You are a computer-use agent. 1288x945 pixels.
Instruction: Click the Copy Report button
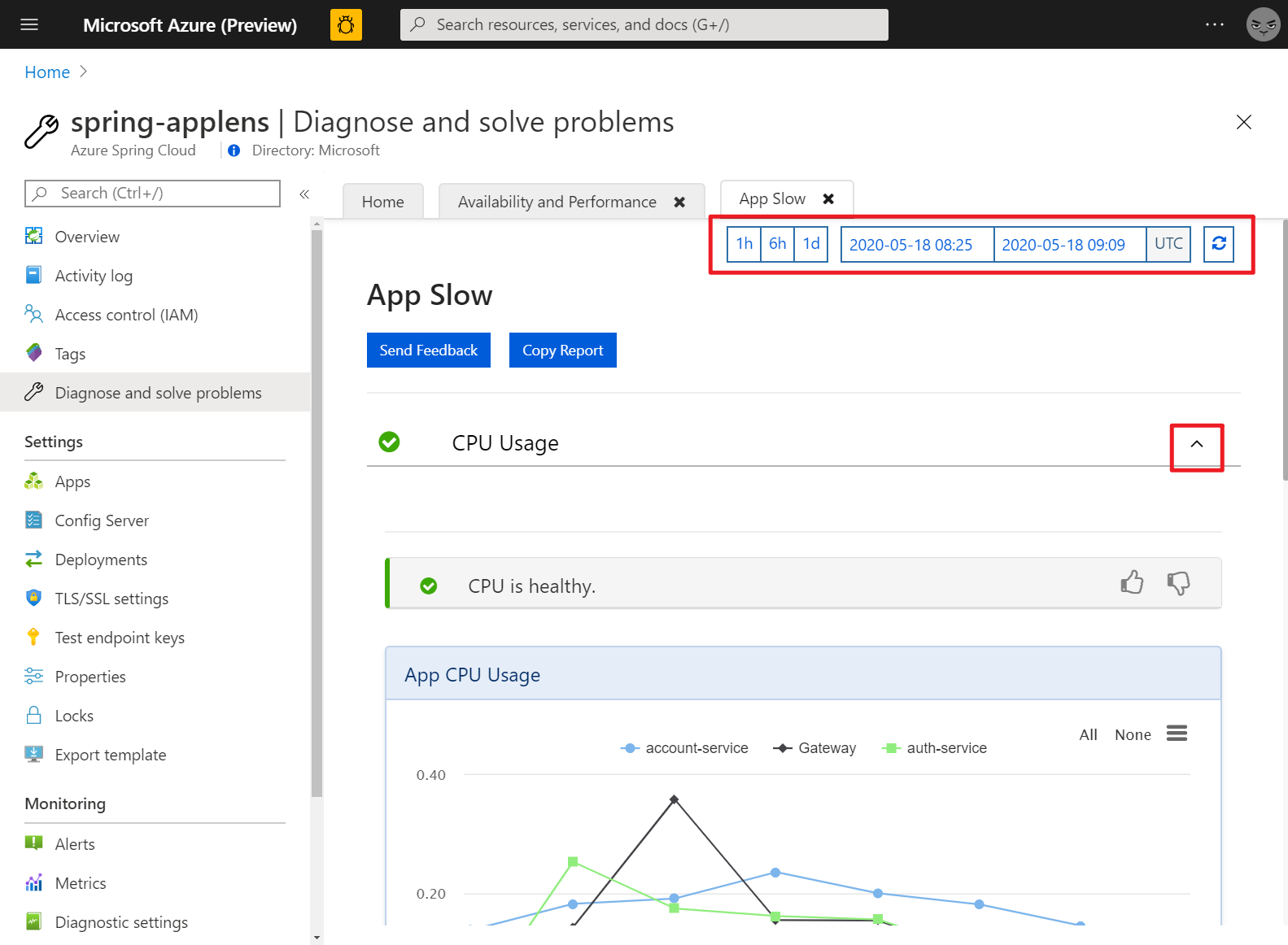[x=563, y=350]
